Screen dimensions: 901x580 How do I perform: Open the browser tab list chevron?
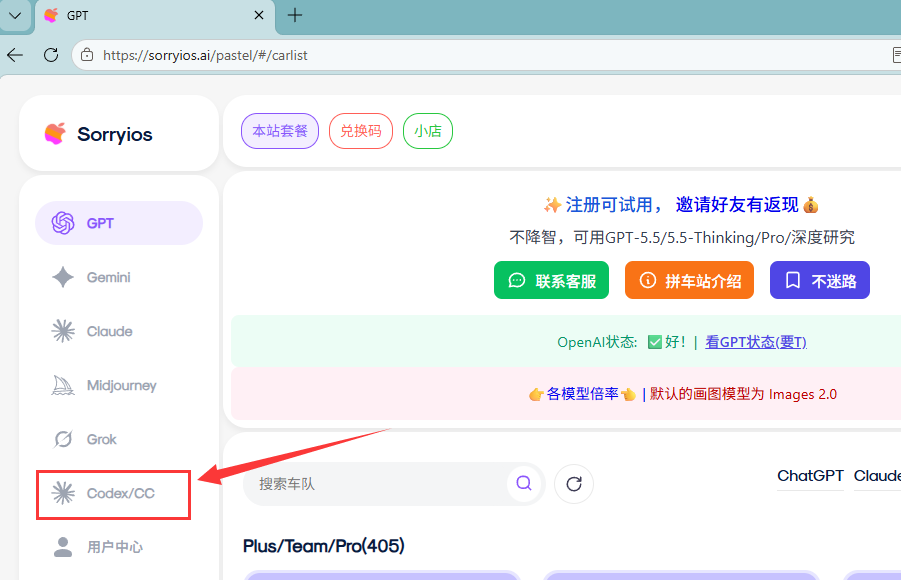pos(16,16)
